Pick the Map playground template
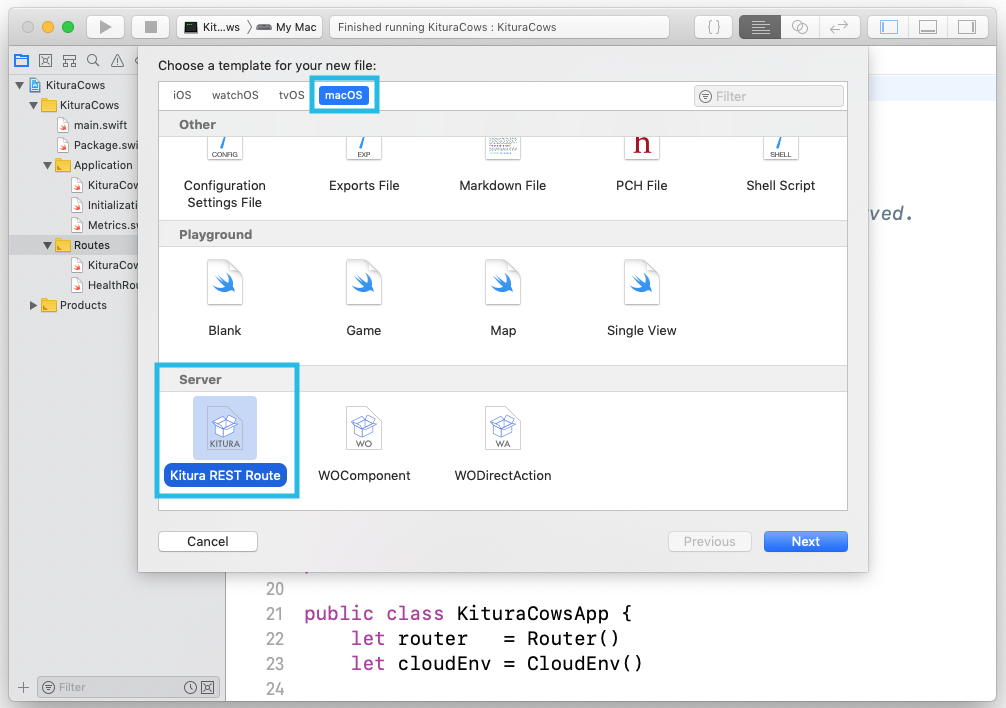Image resolution: width=1006 pixels, height=708 pixels. click(503, 298)
